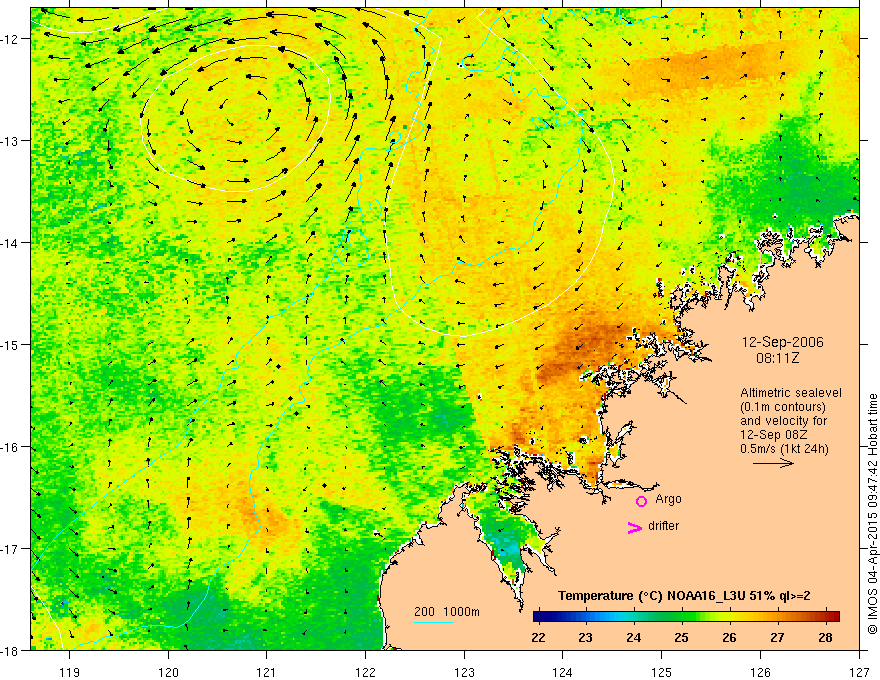Screen dimensions: 880x680
Task: Click longitude axis label '126'
Action: (x=760, y=672)
